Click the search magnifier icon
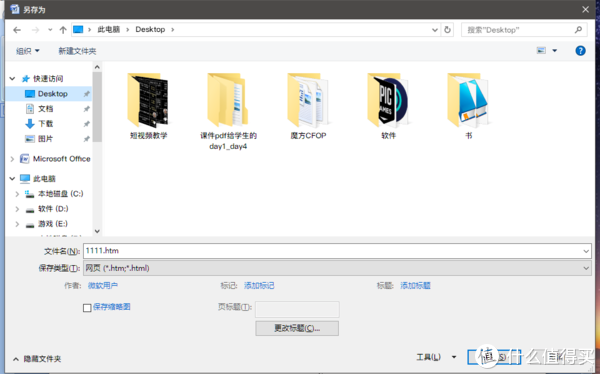The width and height of the screenshot is (600, 374). click(578, 29)
